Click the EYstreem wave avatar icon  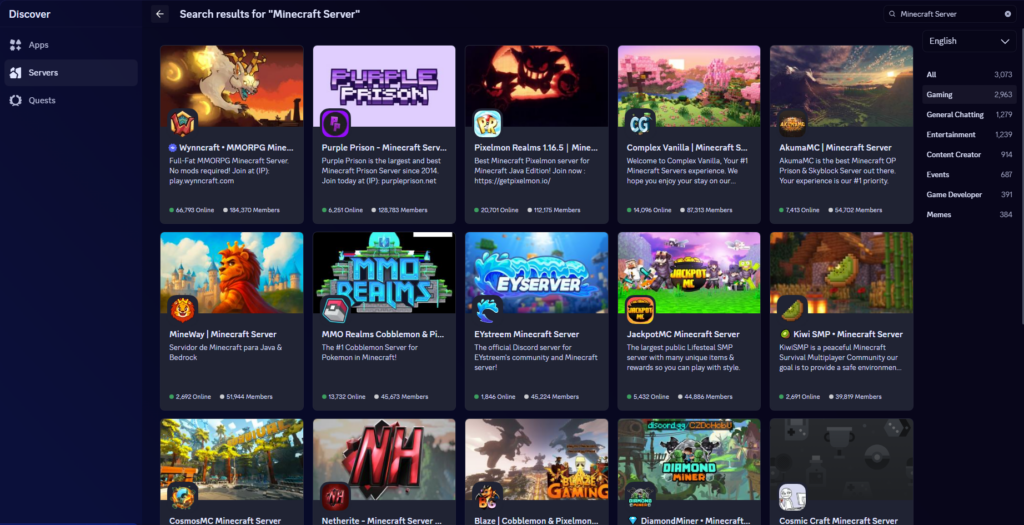(488, 310)
